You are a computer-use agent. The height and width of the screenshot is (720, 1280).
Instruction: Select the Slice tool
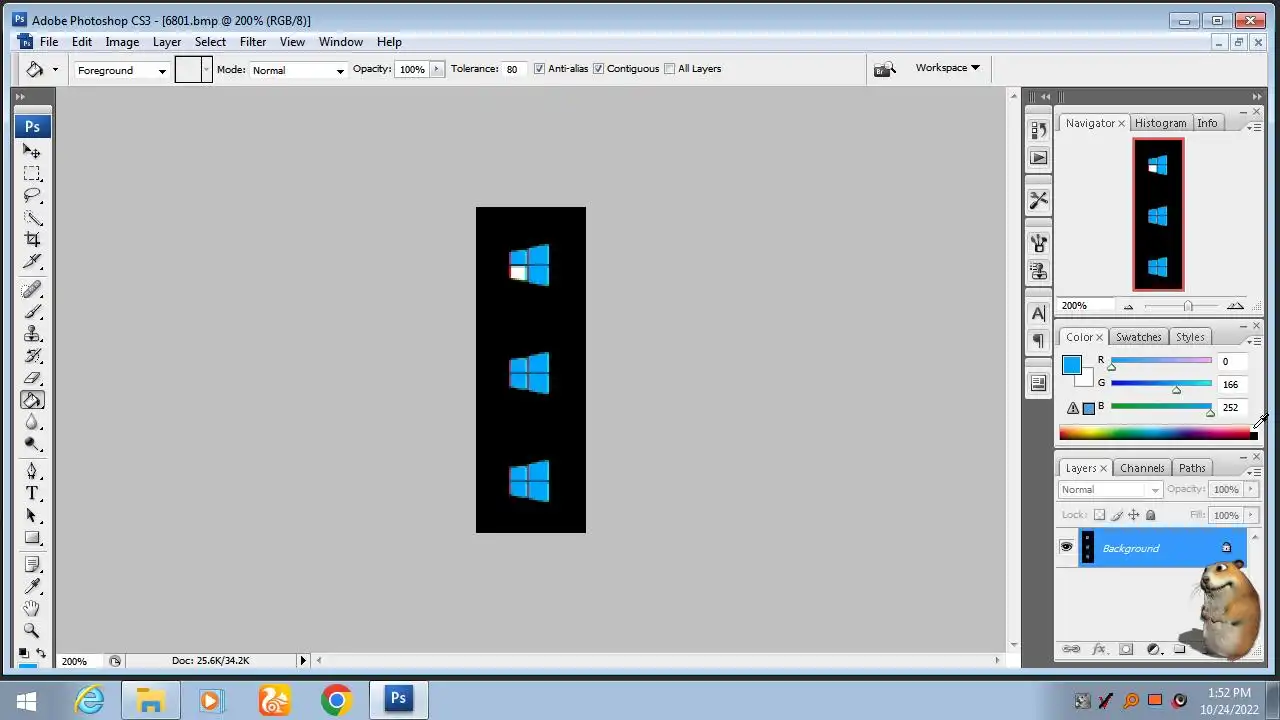coord(32,262)
